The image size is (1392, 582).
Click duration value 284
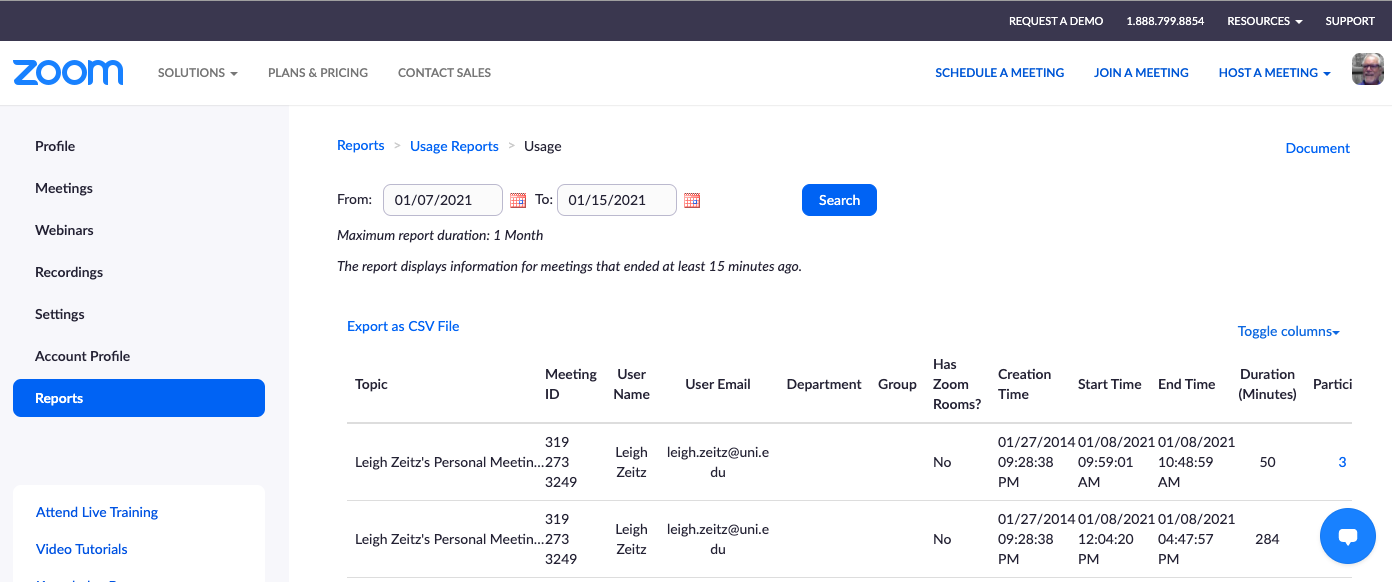1268,539
